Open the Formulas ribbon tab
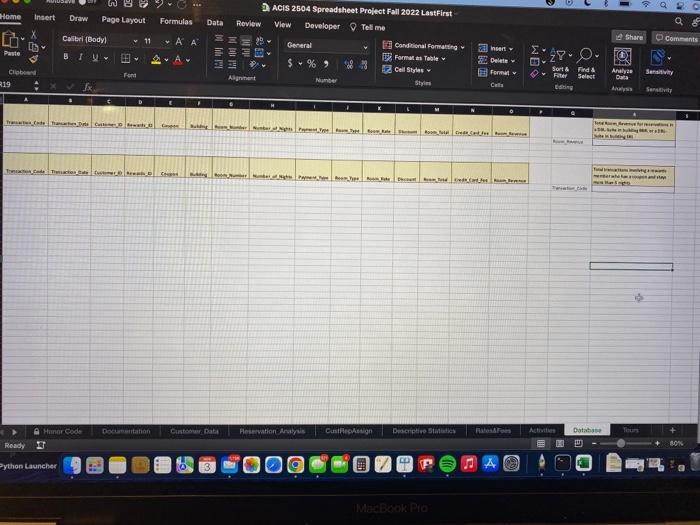700x525 pixels. click(x=176, y=21)
